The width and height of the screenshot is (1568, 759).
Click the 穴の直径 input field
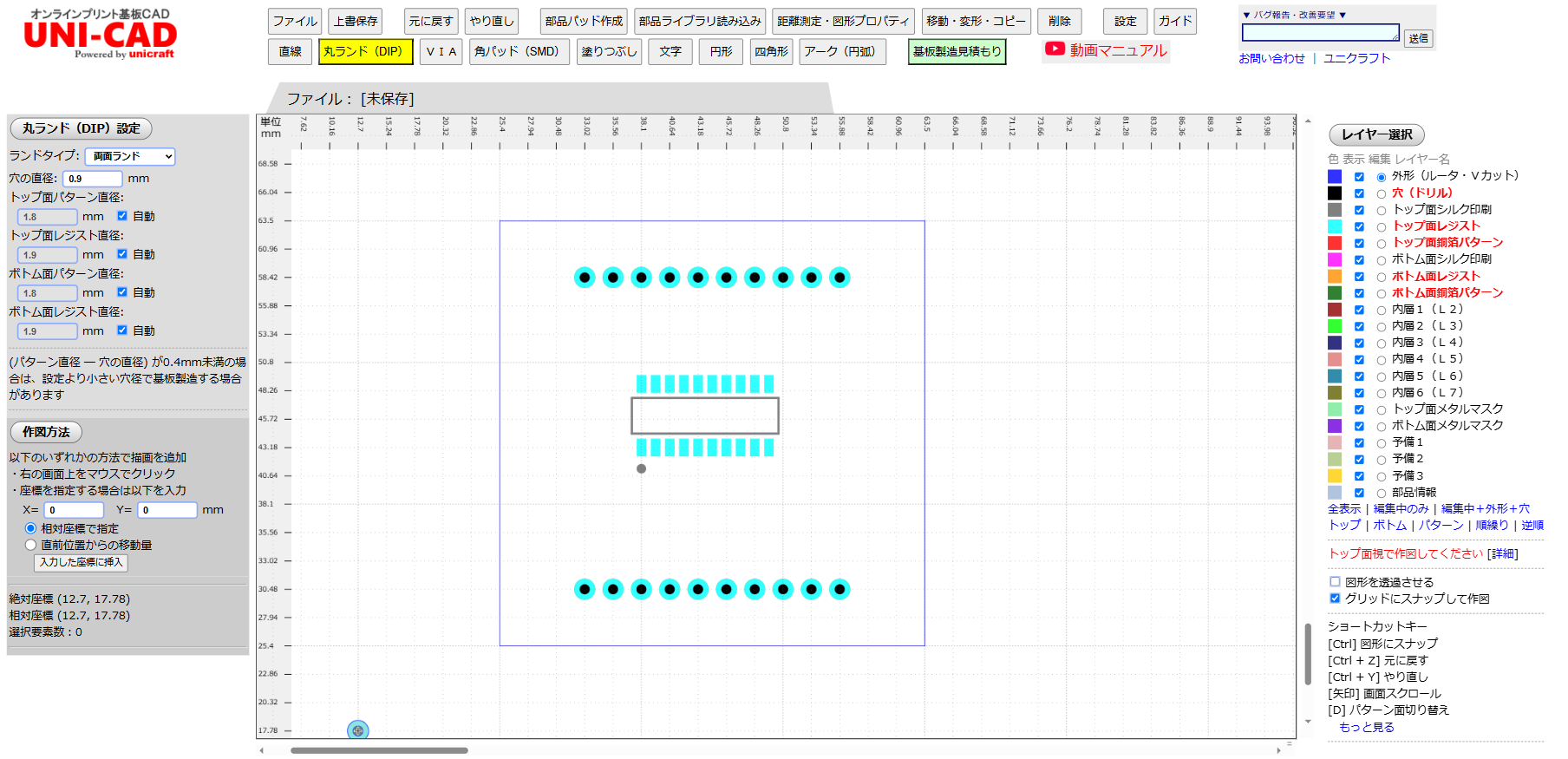pos(92,179)
